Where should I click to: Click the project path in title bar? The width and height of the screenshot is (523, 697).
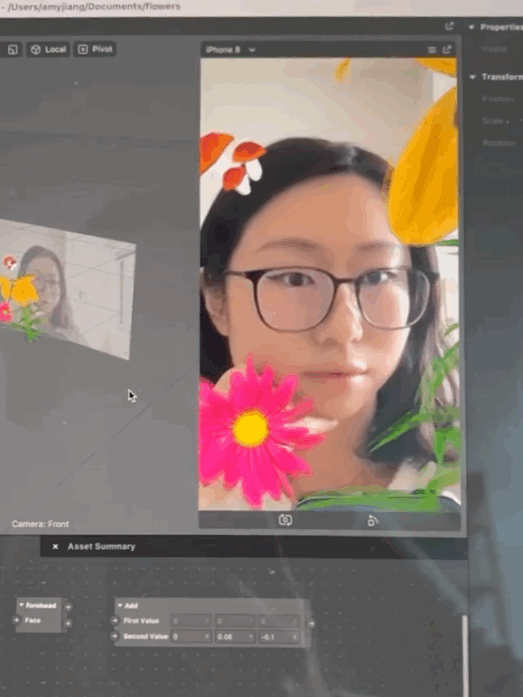[x=94, y=6]
